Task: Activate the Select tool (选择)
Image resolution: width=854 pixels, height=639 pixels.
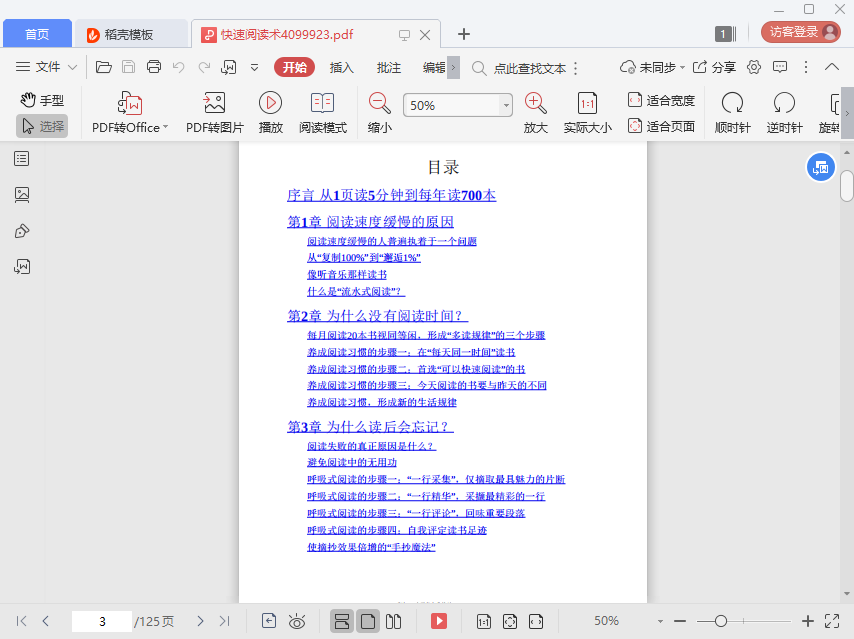Action: point(42,126)
